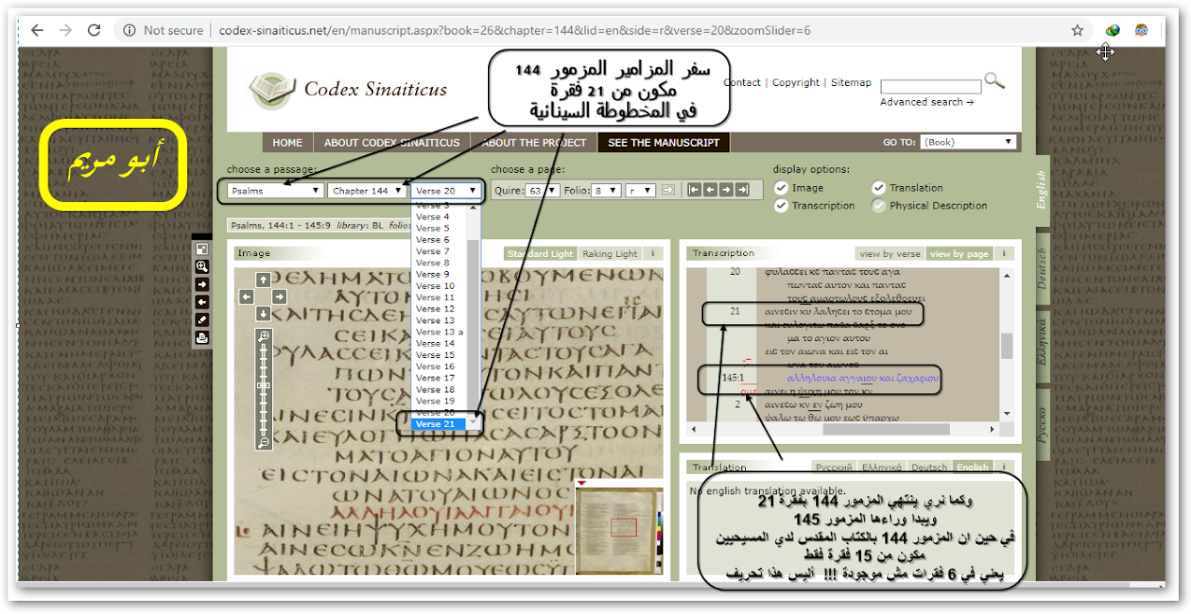Open ABOUT THE PROJECT menu
Viewport: 1191px width, 614px height.
pyautogui.click(x=534, y=143)
